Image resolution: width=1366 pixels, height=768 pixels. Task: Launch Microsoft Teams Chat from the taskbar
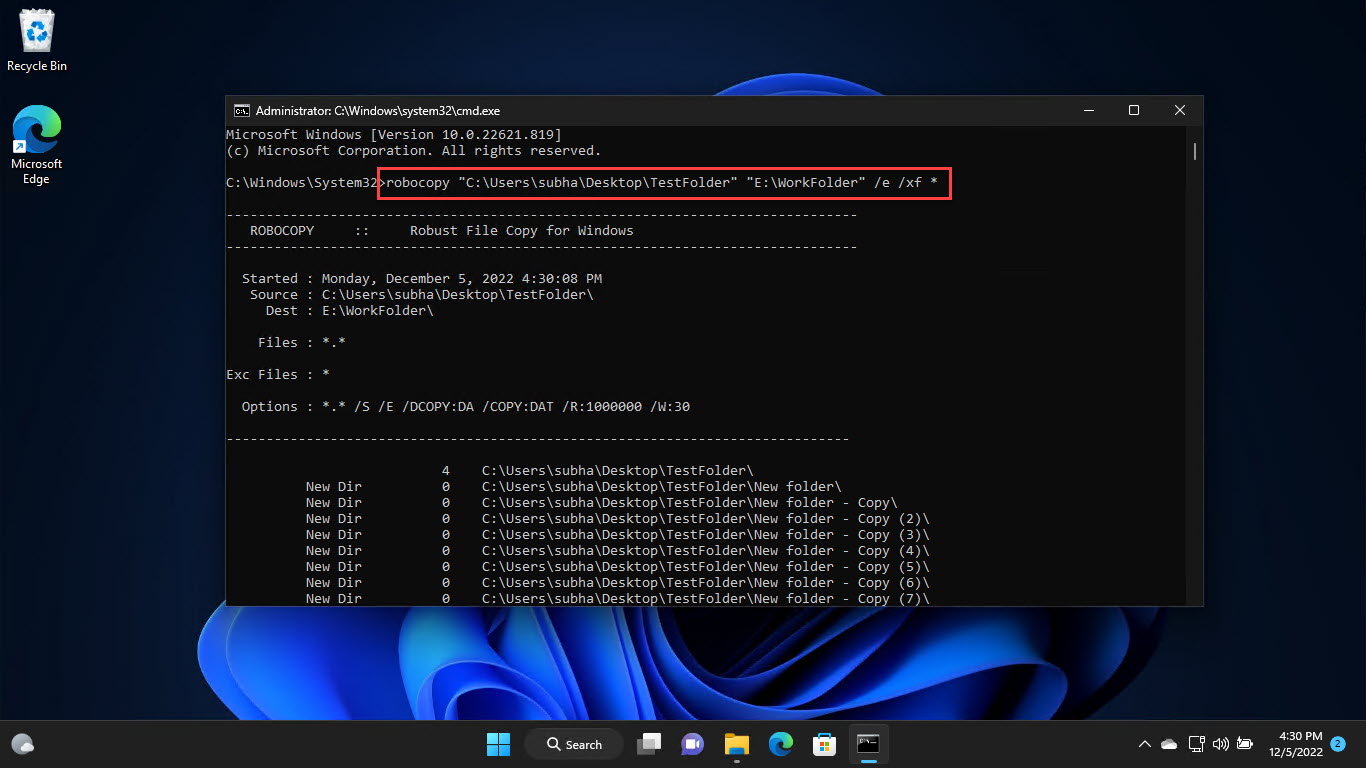[693, 744]
